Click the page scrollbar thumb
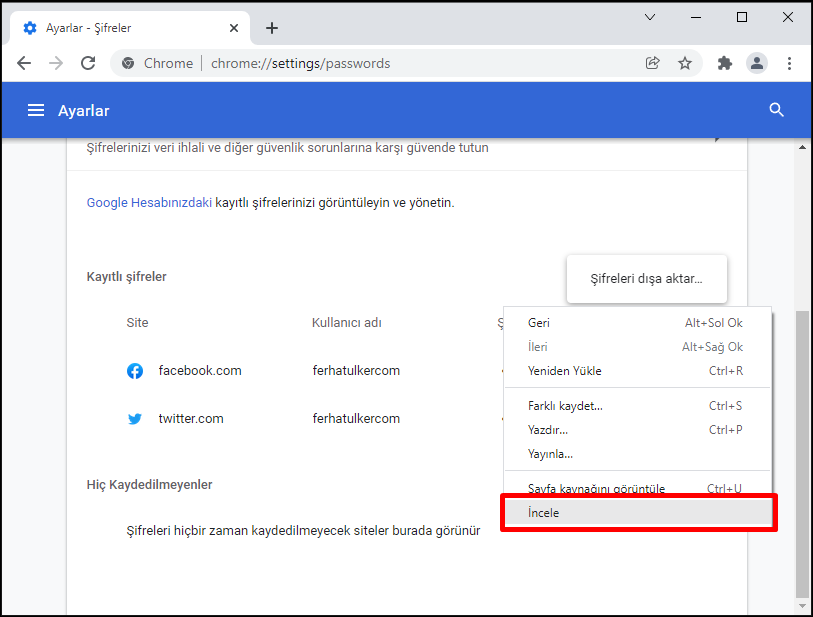Viewport: 813px width, 617px height. tap(802, 454)
